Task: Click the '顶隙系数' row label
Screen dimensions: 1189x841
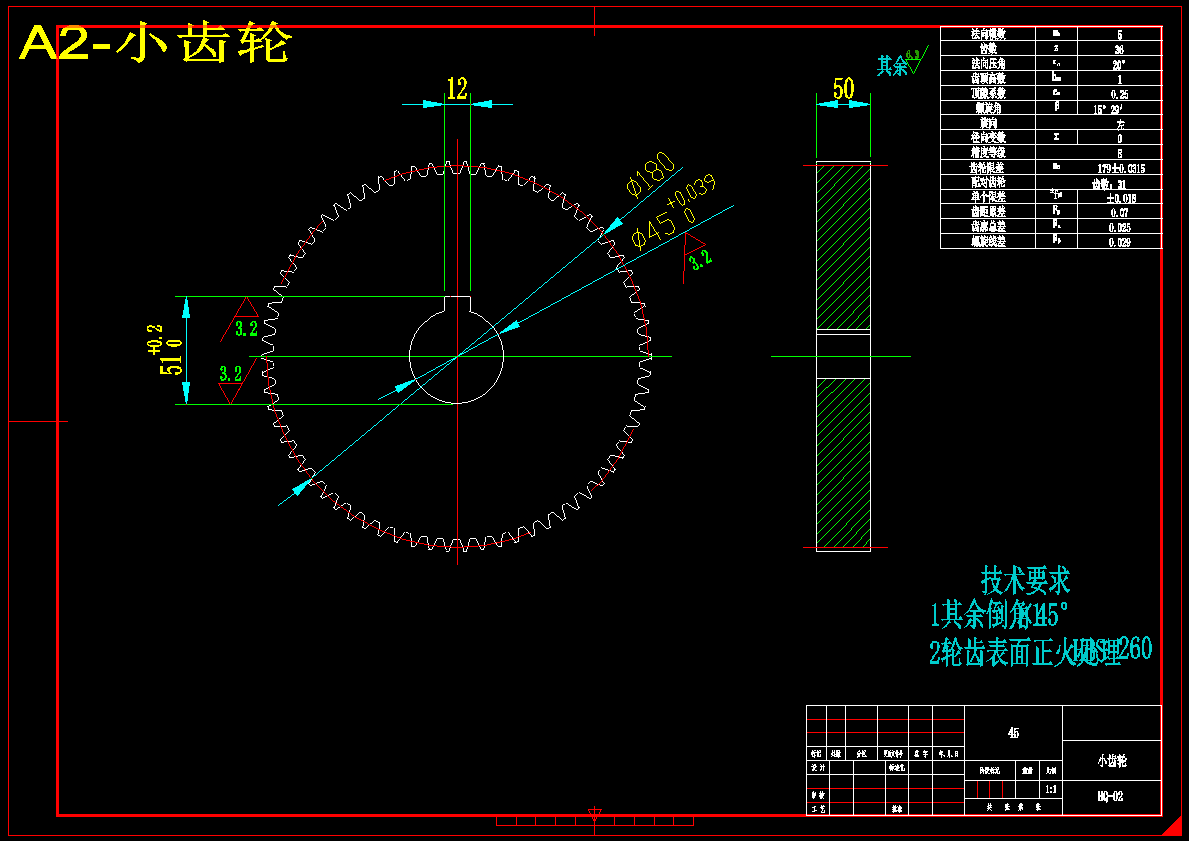Action: coord(987,93)
